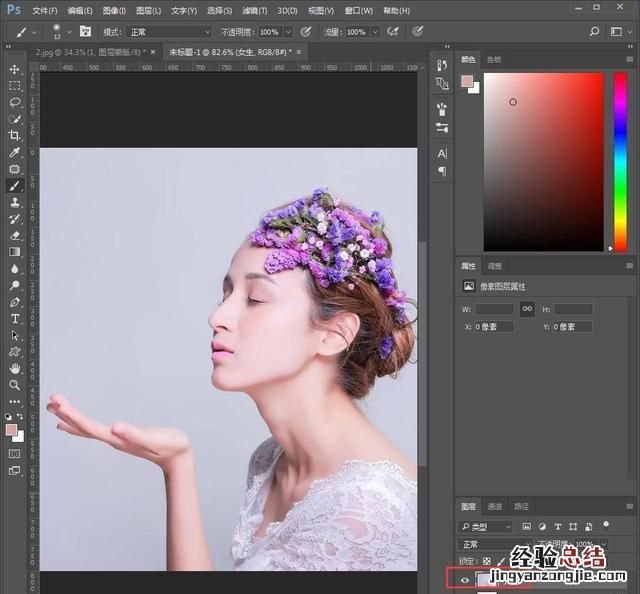Select the Horizontal Type tool
640x594 pixels.
(x=15, y=318)
